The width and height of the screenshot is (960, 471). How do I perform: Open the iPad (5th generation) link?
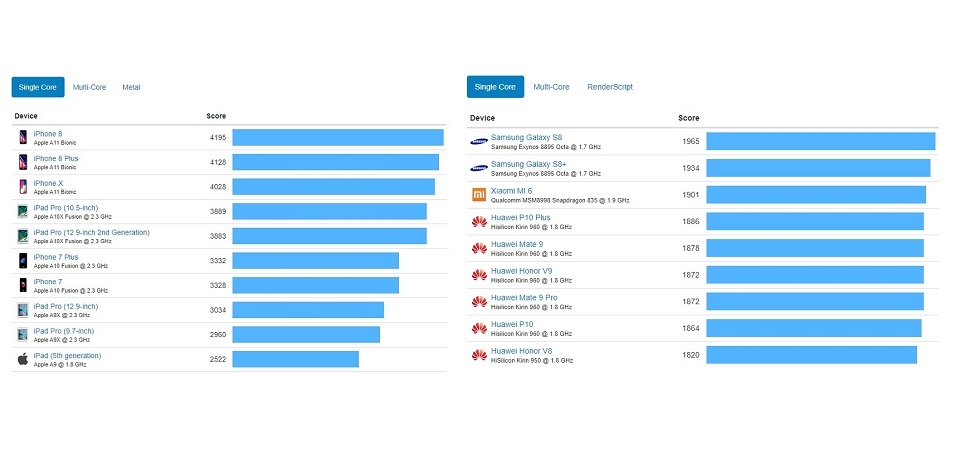tap(67, 356)
